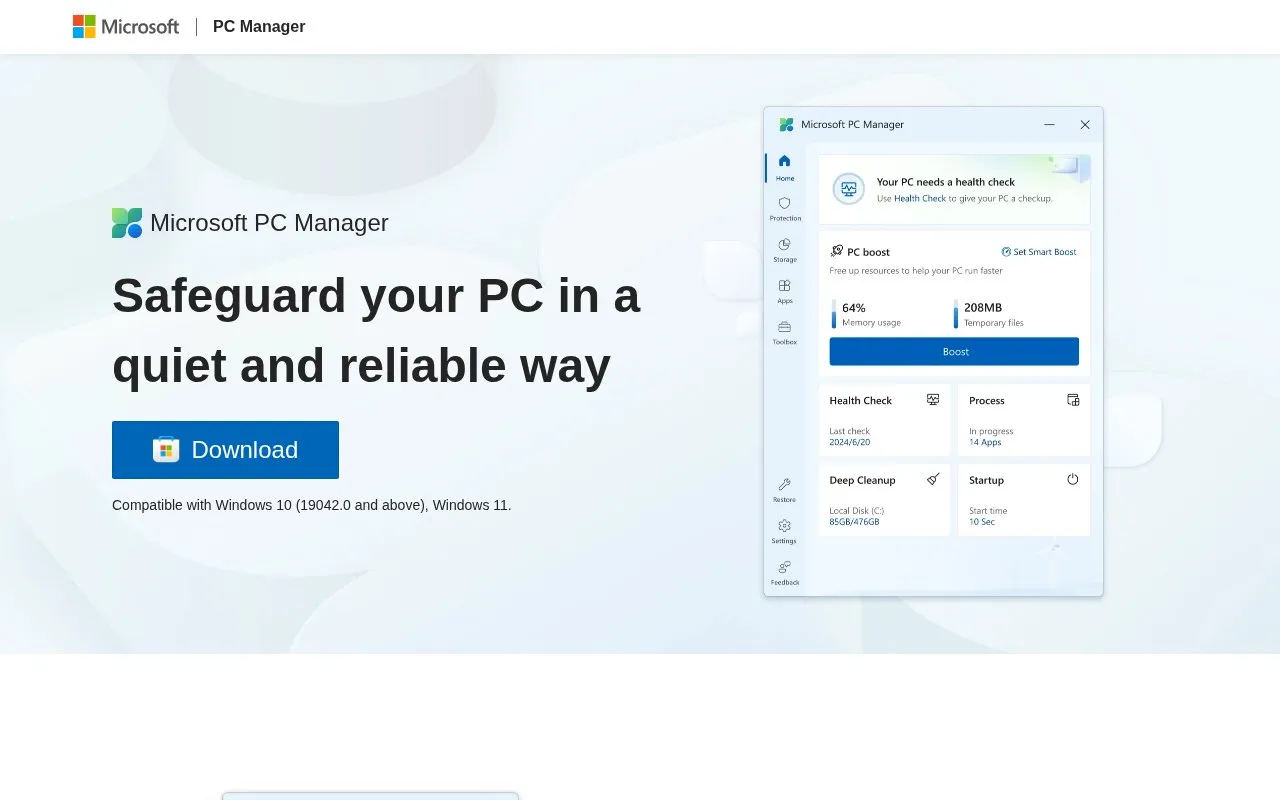Click the rocket icon next to PC boost

(x=837, y=251)
